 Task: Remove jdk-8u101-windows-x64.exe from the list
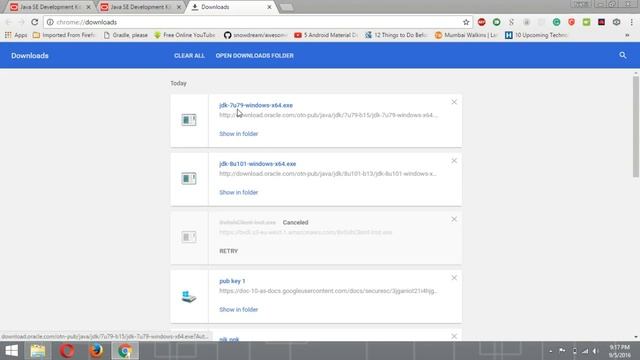tap(454, 161)
